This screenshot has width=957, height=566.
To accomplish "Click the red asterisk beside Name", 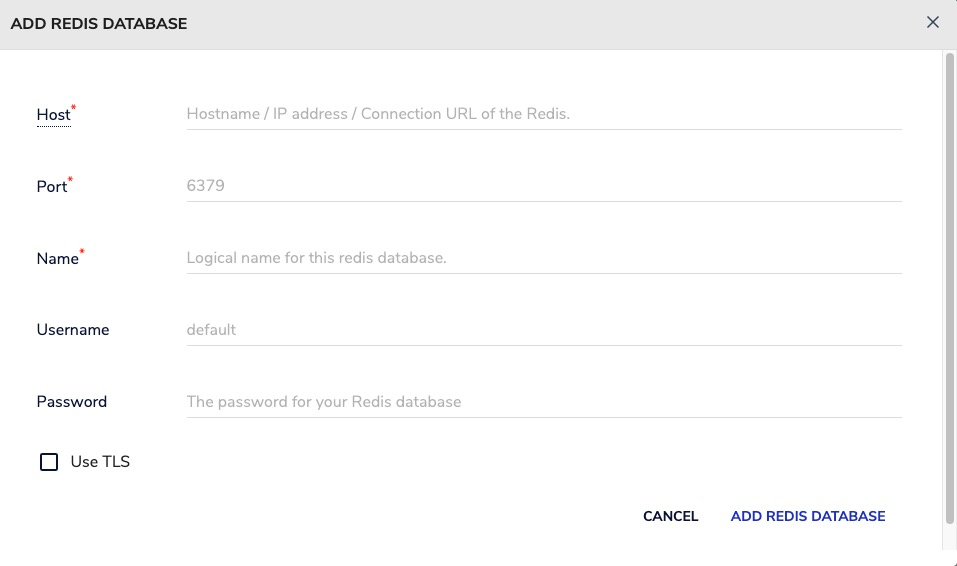I will [x=82, y=251].
